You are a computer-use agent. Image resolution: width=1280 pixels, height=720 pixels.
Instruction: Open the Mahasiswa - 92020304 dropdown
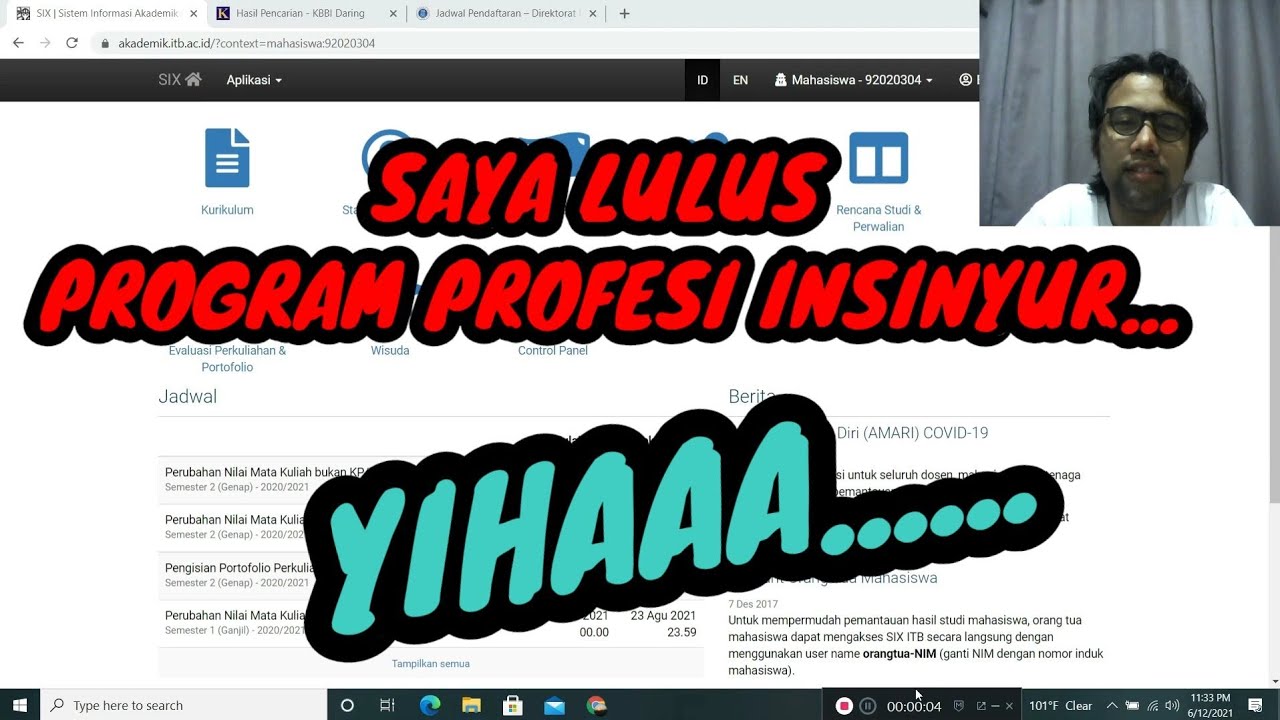coord(854,80)
